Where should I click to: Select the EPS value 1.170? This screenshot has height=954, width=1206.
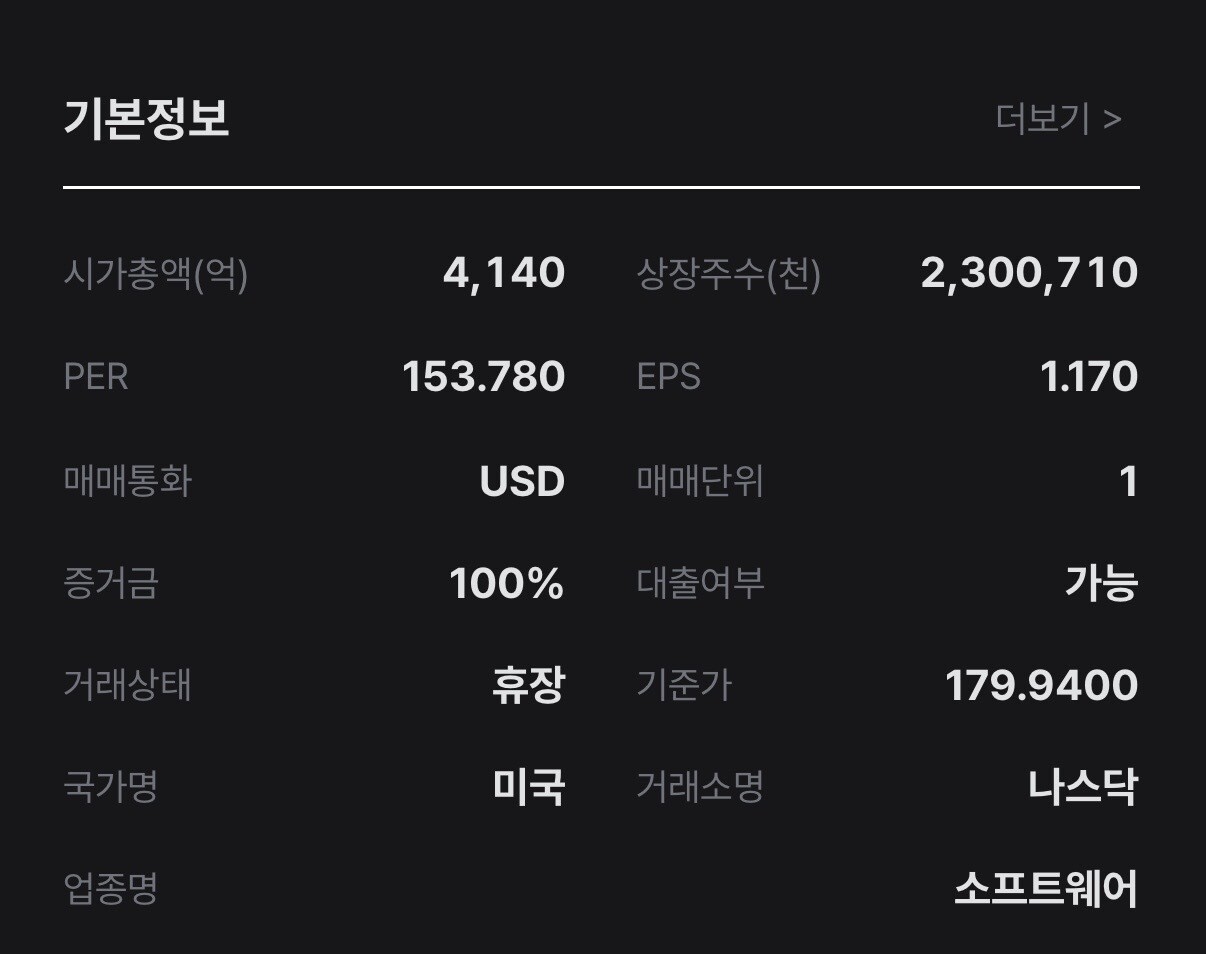(1089, 377)
